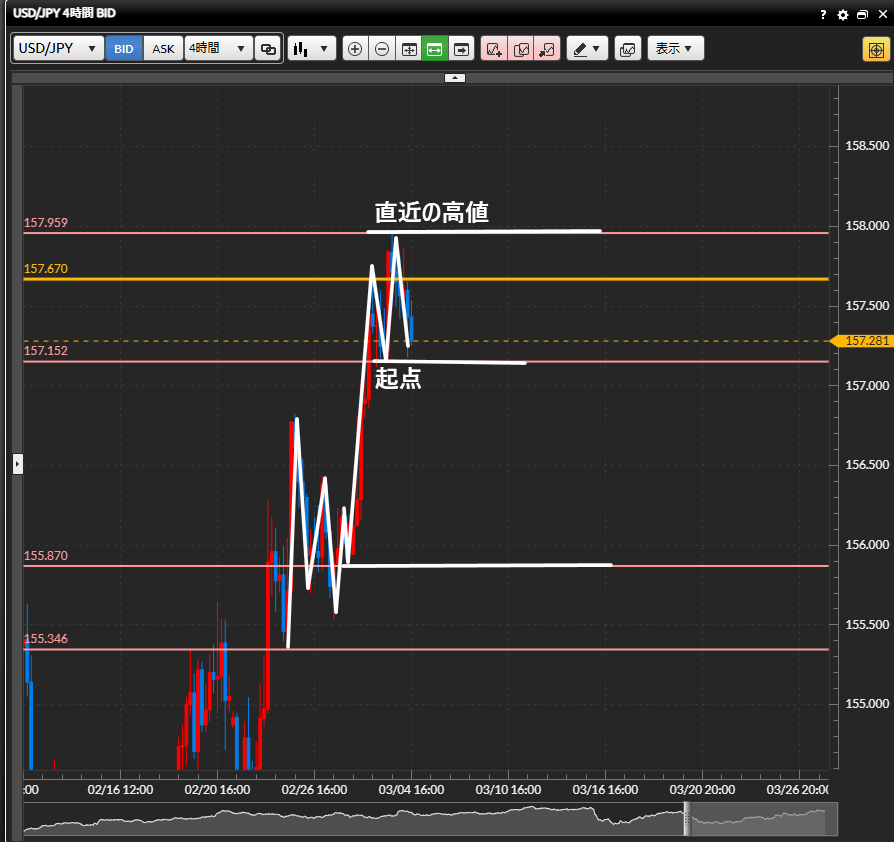Click the left panel expand arrow

17,464
